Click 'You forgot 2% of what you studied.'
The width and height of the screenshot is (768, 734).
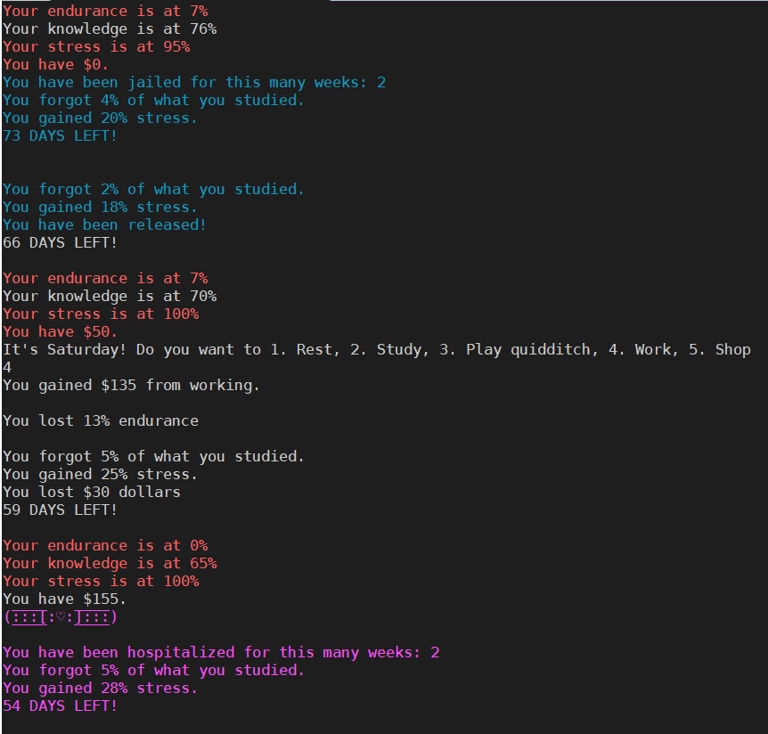(x=154, y=189)
